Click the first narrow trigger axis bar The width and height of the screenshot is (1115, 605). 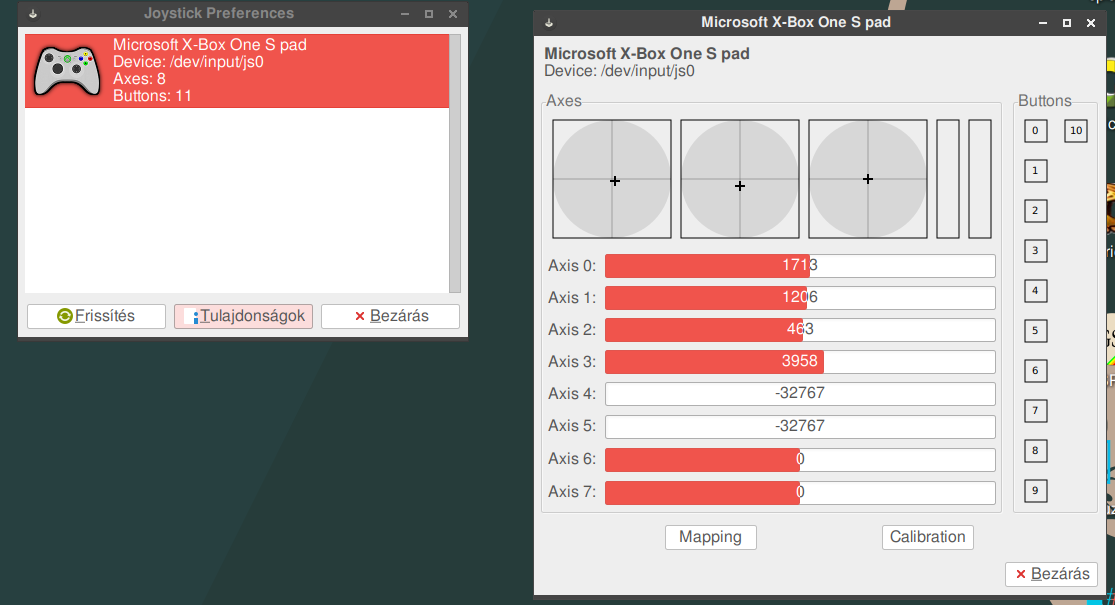point(948,179)
